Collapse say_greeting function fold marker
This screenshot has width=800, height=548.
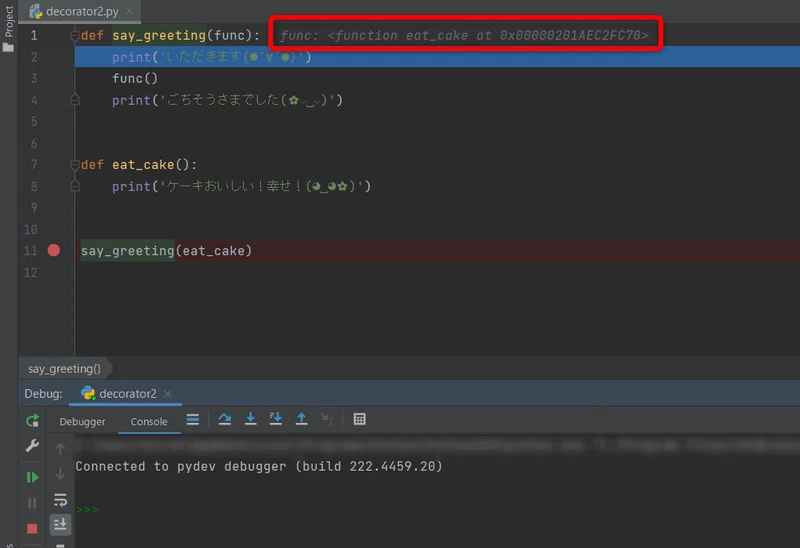click(x=74, y=36)
